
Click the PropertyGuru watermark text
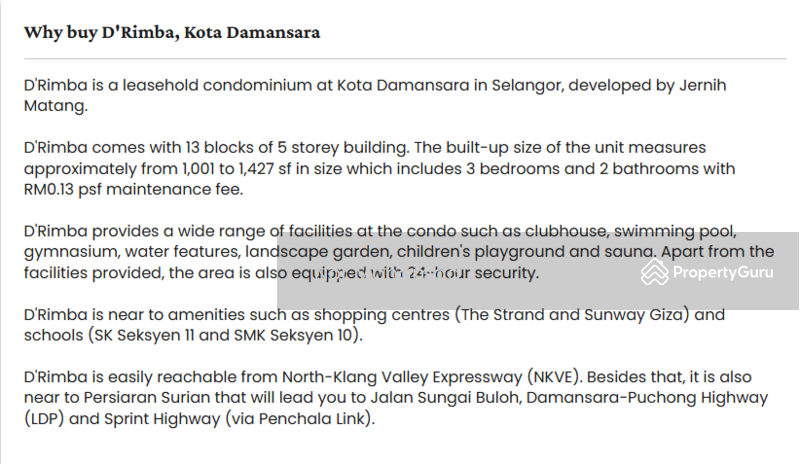(x=722, y=272)
